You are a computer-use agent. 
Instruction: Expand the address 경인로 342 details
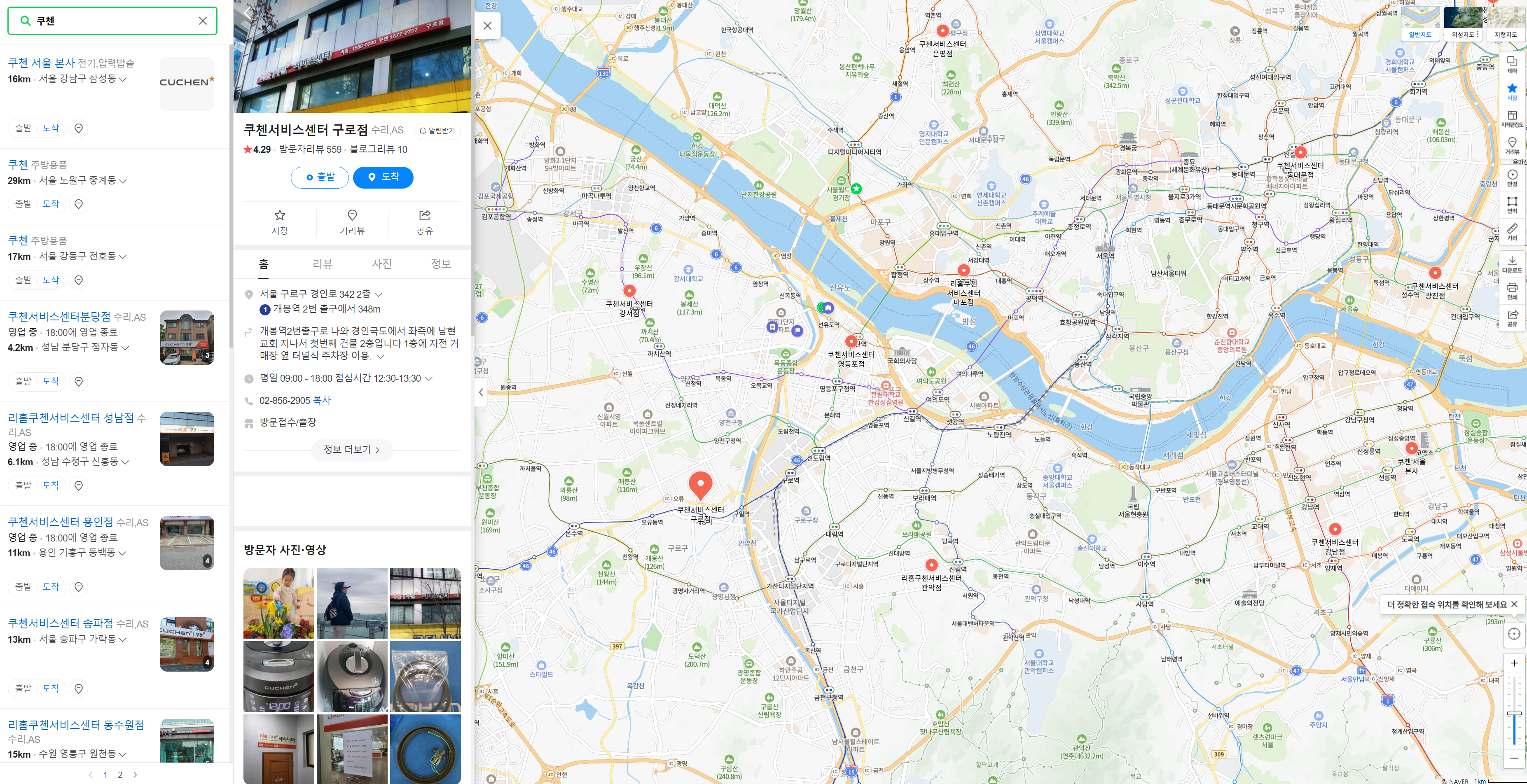[379, 294]
